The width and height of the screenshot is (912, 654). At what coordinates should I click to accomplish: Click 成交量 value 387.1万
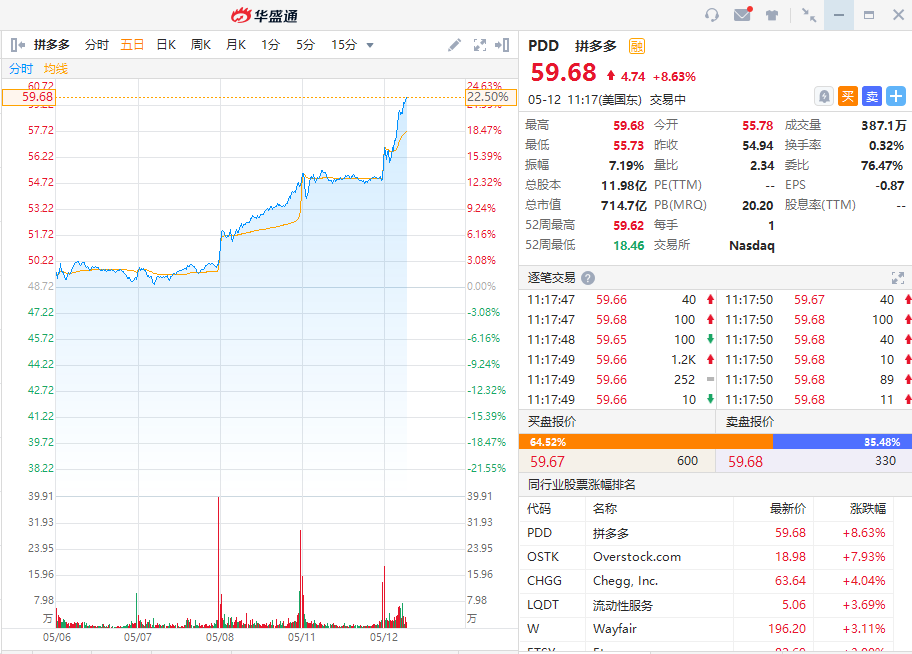click(x=883, y=125)
